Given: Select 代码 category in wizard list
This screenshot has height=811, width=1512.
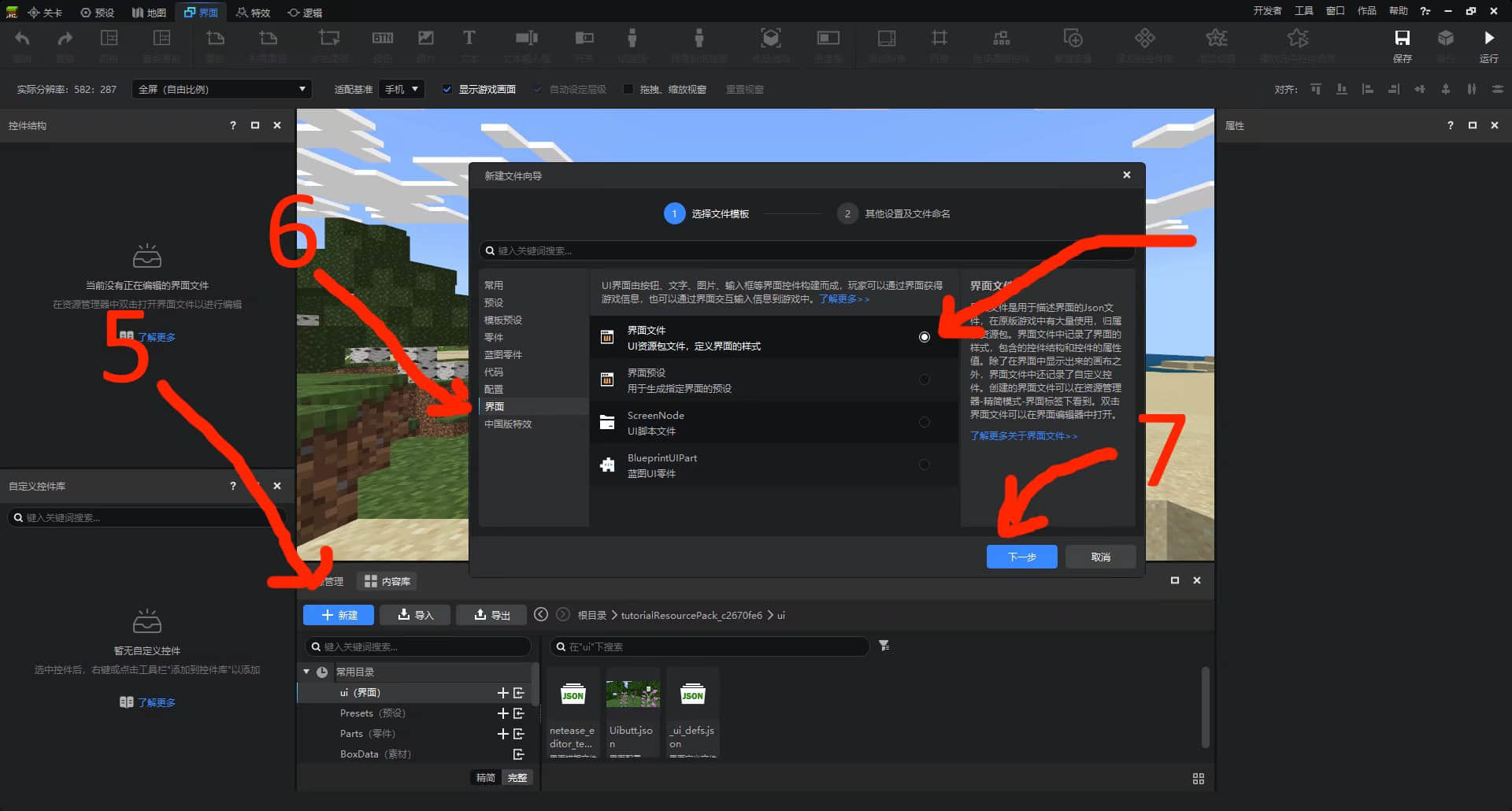Looking at the screenshot, I should (534, 372).
